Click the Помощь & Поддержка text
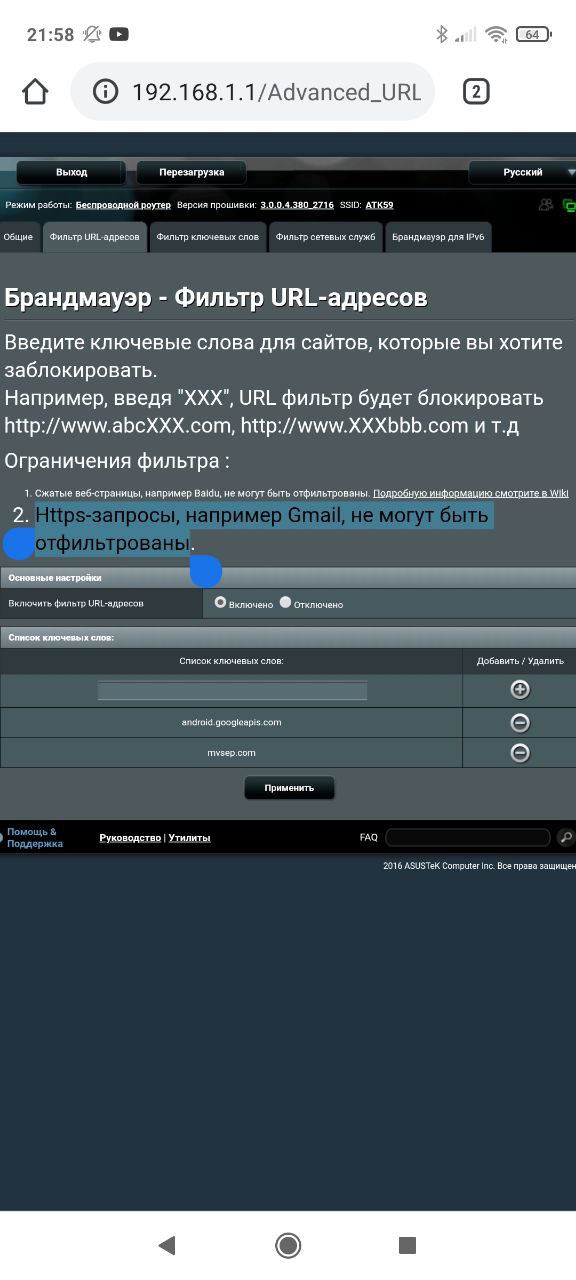Image resolution: width=576 pixels, height=1280 pixels. coord(35,838)
